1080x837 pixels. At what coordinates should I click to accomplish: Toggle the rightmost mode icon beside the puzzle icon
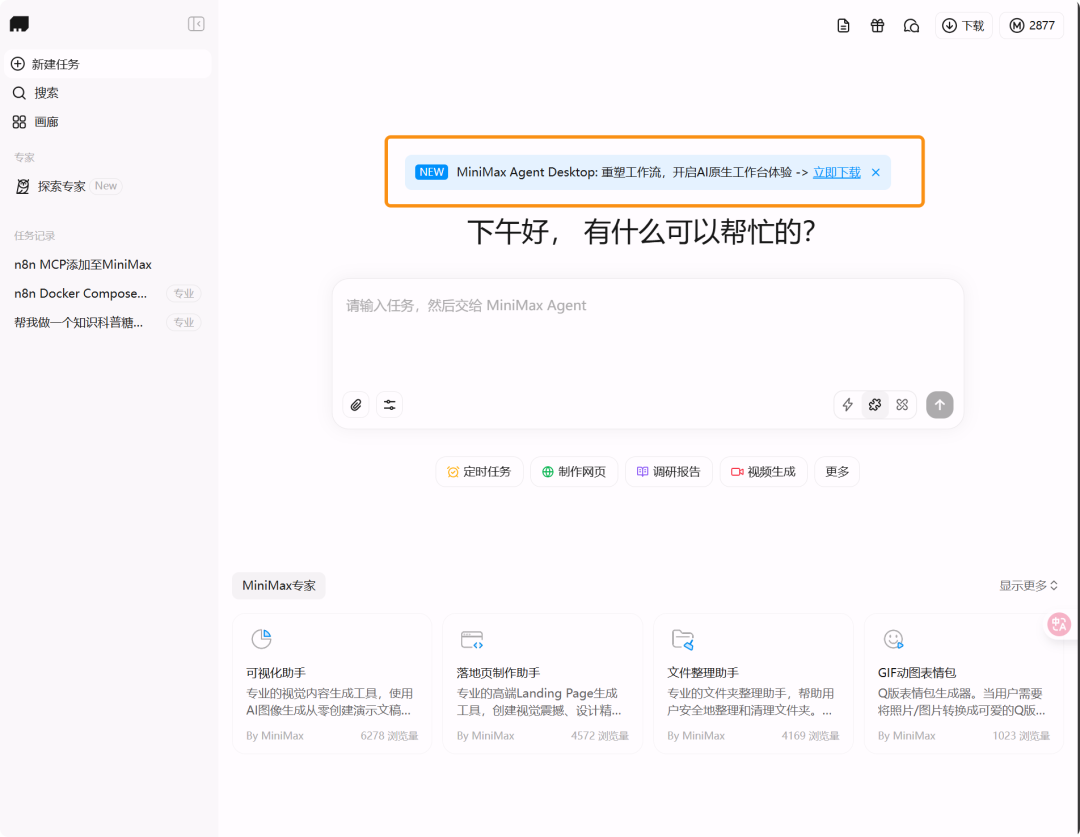[x=902, y=404]
